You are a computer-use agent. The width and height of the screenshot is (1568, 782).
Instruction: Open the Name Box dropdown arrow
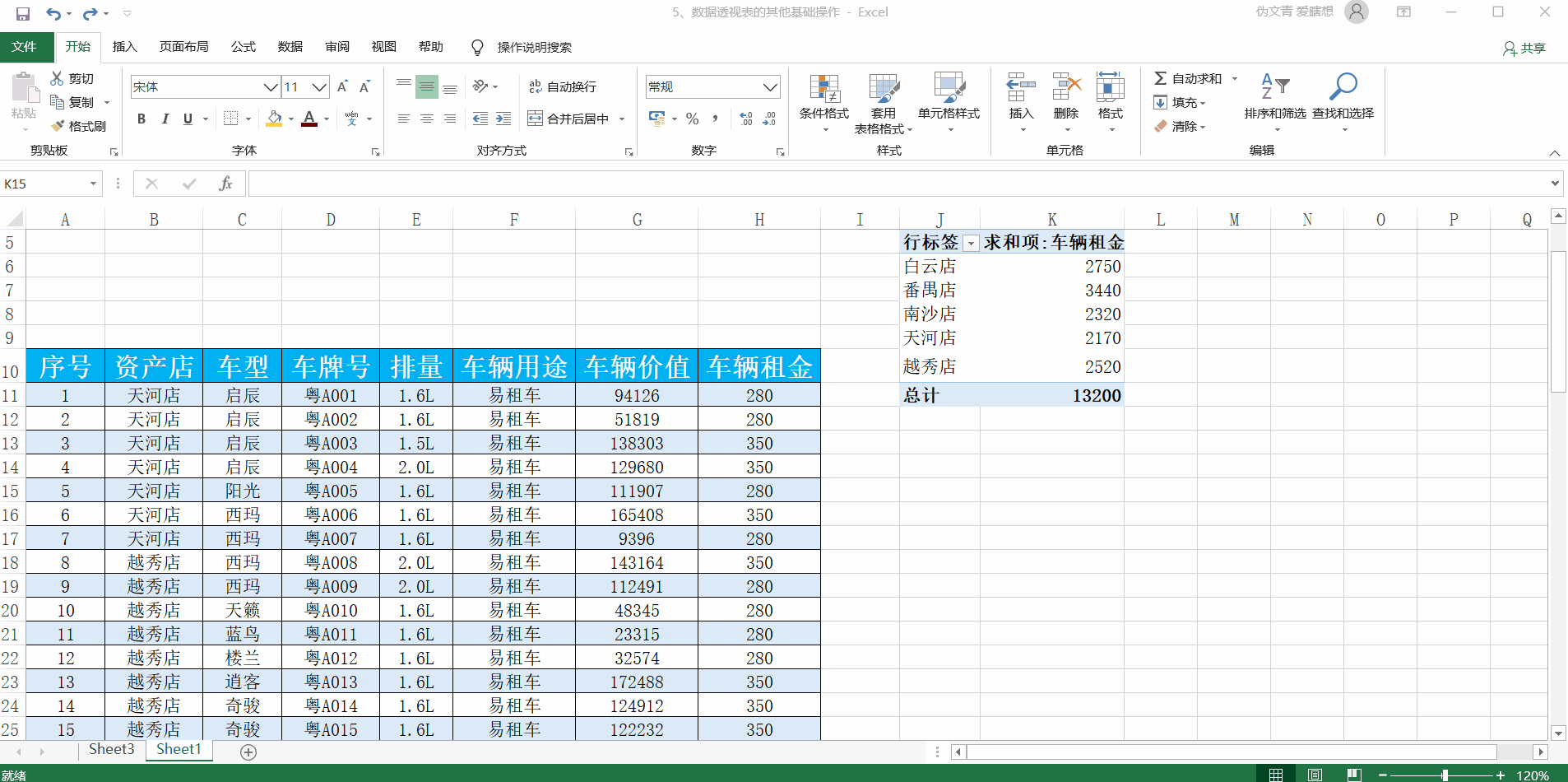pyautogui.click(x=93, y=184)
